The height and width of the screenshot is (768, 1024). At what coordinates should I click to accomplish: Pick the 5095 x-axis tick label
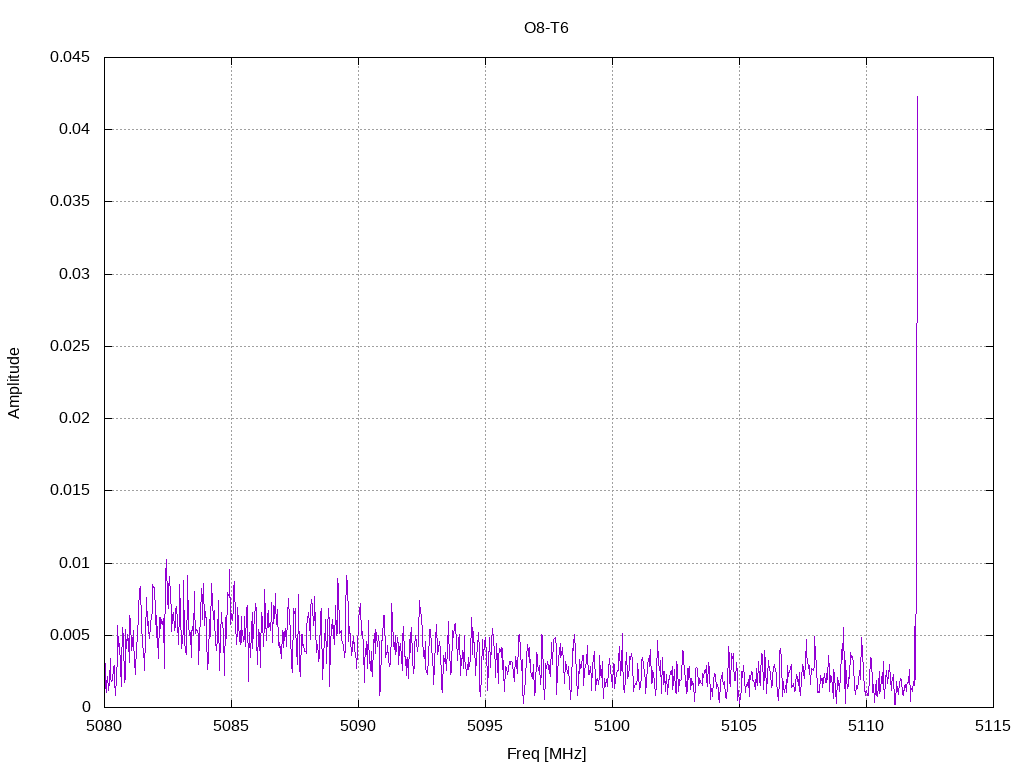pos(485,725)
